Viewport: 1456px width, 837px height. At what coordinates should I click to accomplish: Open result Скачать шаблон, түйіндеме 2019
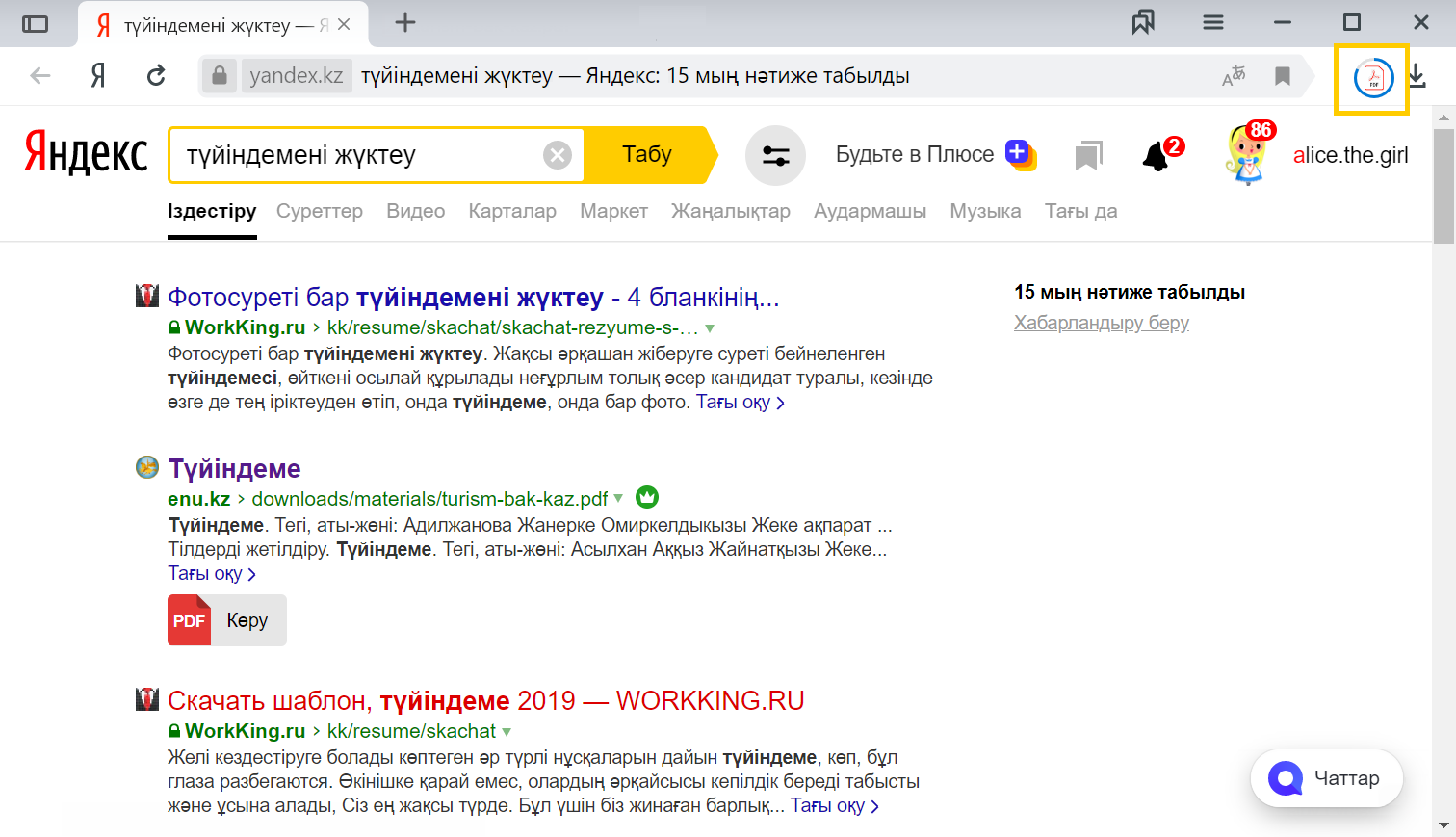486,700
